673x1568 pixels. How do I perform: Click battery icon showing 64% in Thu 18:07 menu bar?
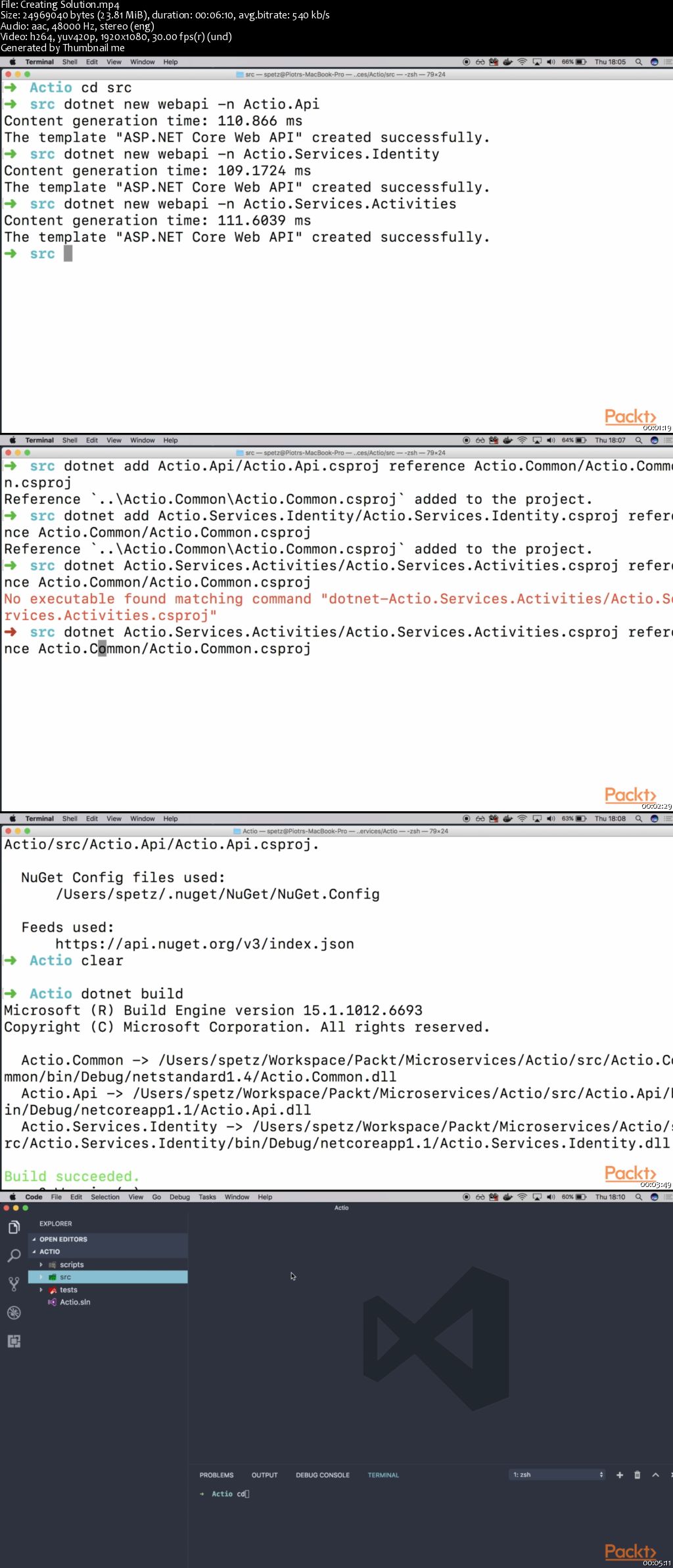[581, 440]
